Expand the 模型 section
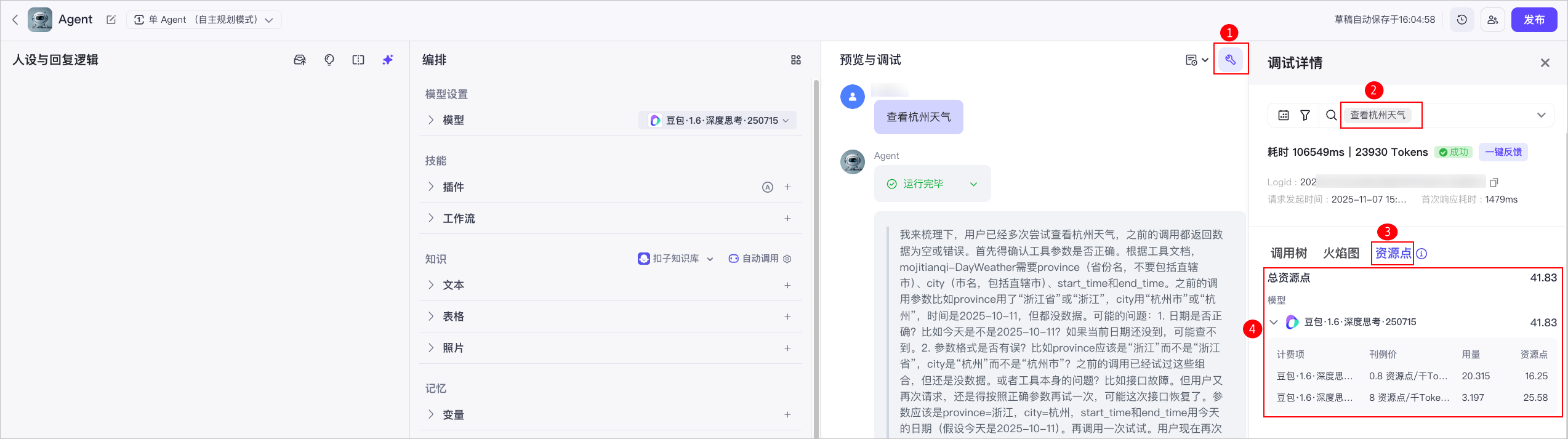 431,120
